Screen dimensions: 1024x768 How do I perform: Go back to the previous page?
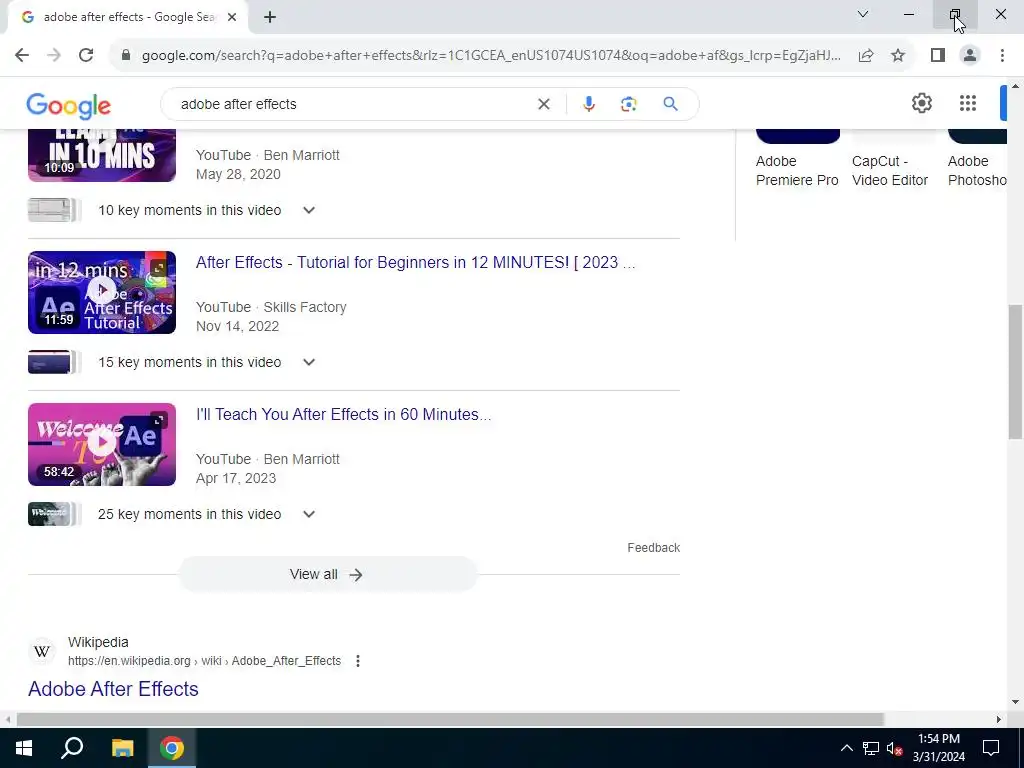tap(22, 56)
